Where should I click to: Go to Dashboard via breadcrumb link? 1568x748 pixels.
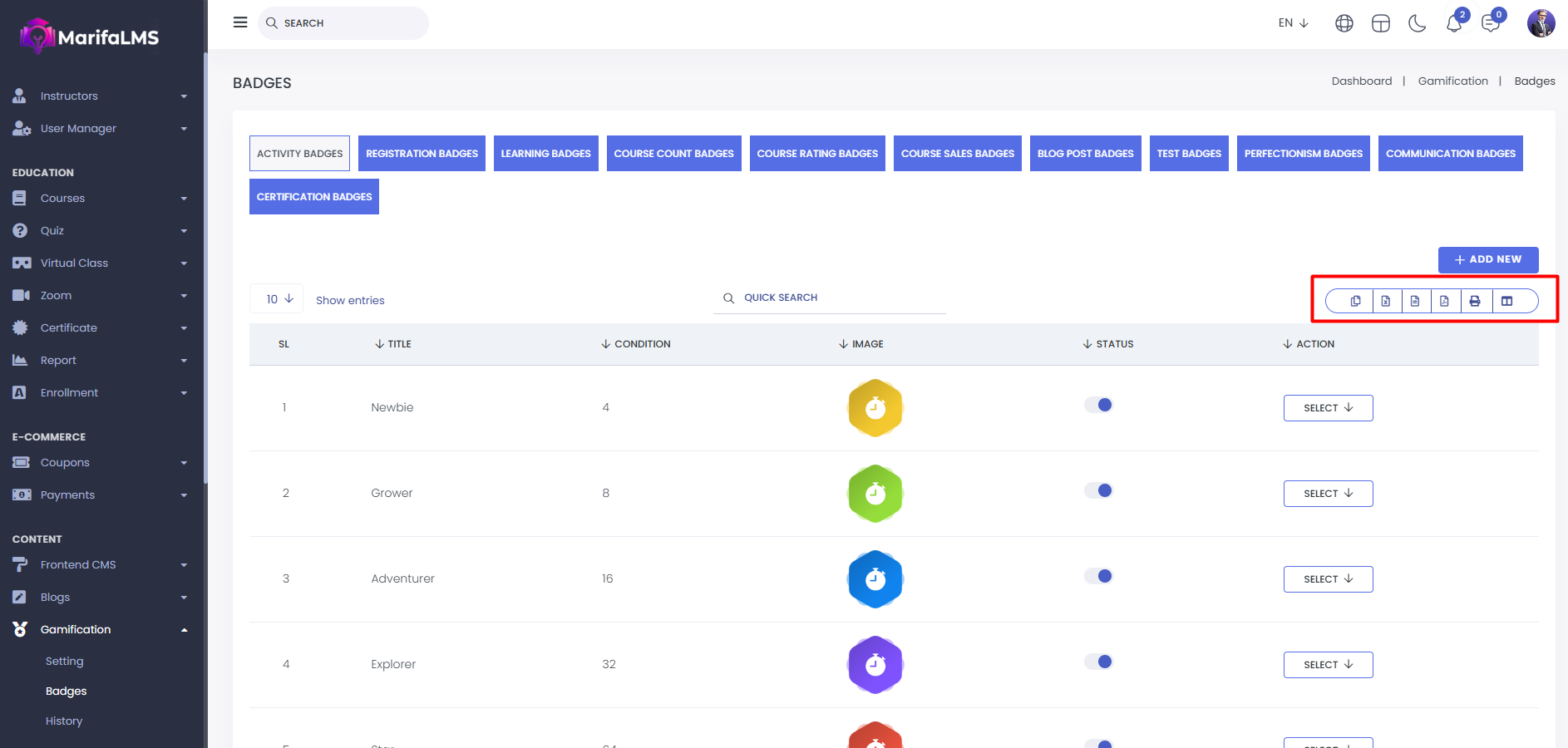click(1361, 81)
